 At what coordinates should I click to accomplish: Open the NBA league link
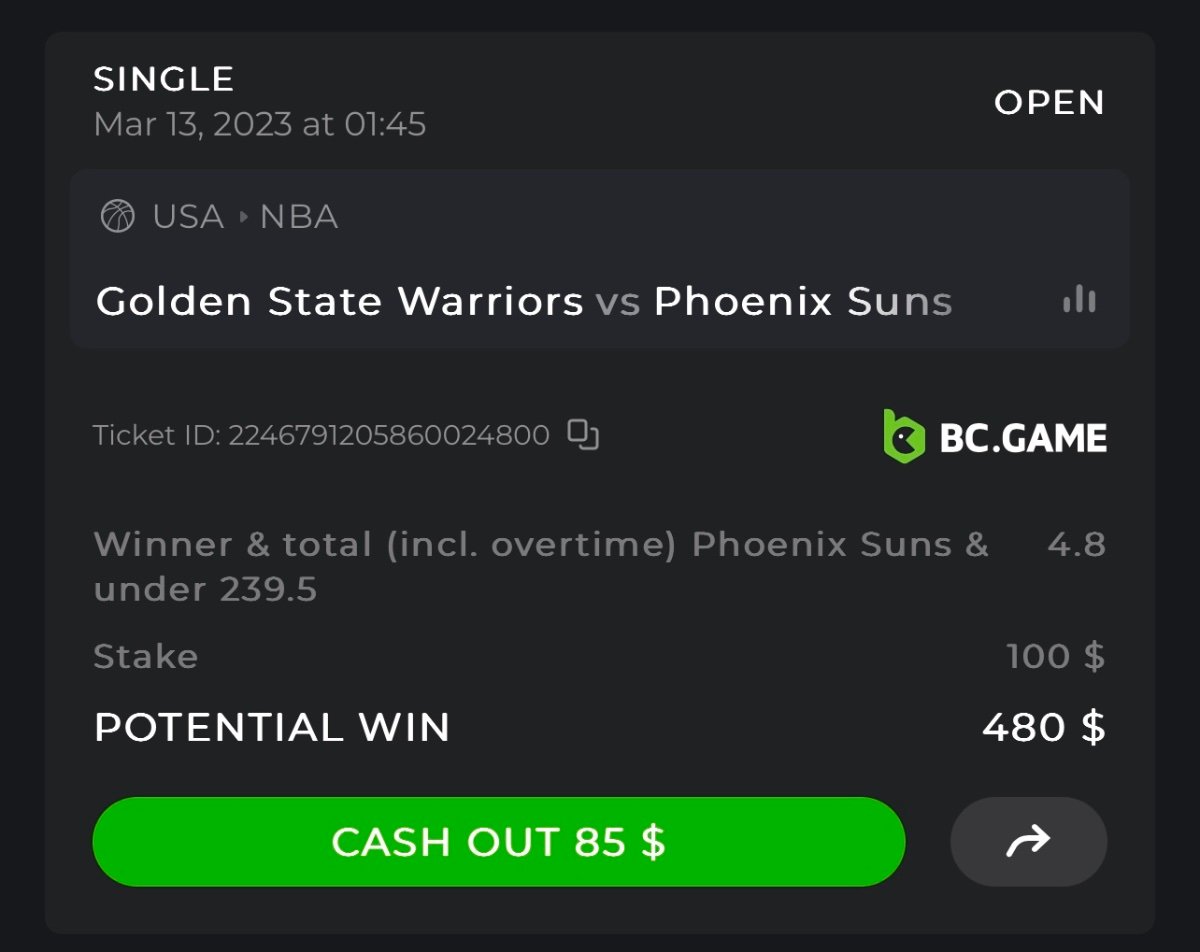(x=299, y=217)
